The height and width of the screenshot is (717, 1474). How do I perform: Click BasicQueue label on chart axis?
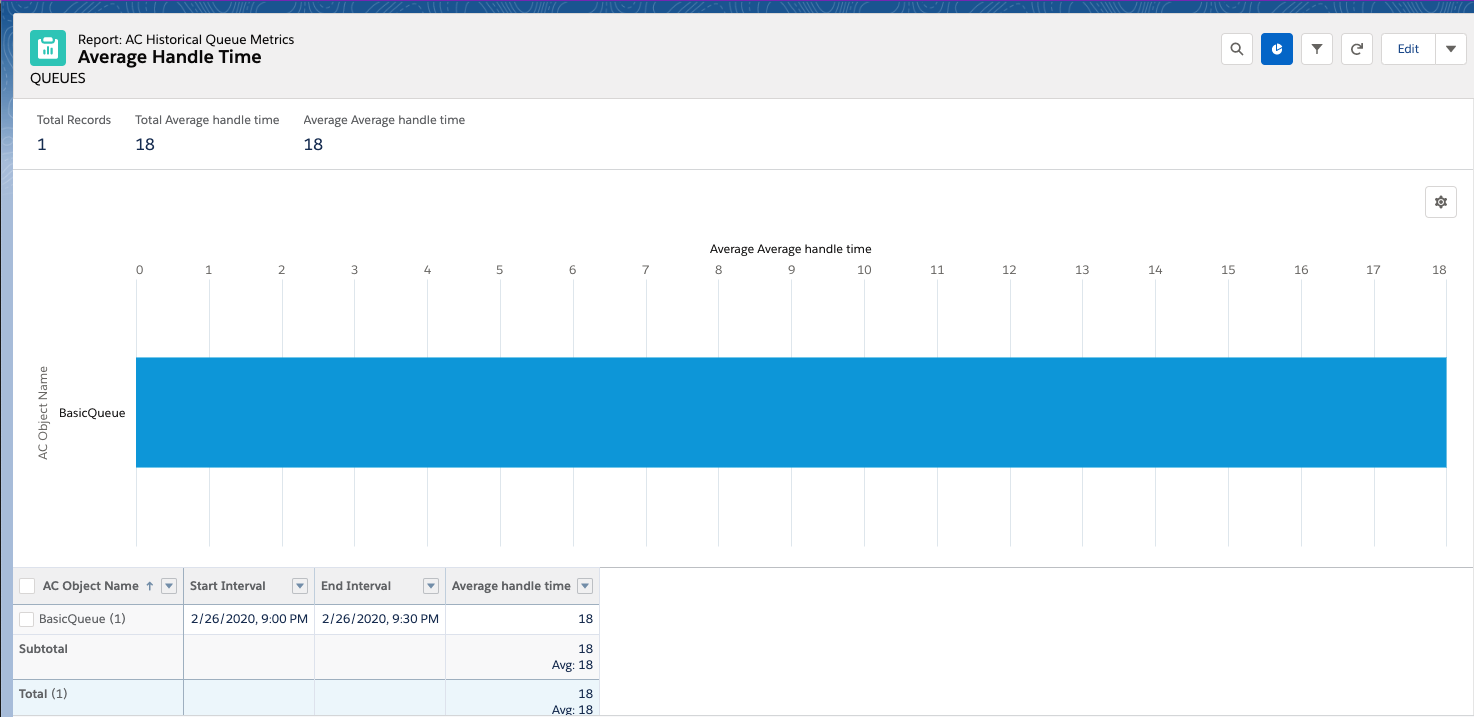pyautogui.click(x=92, y=412)
